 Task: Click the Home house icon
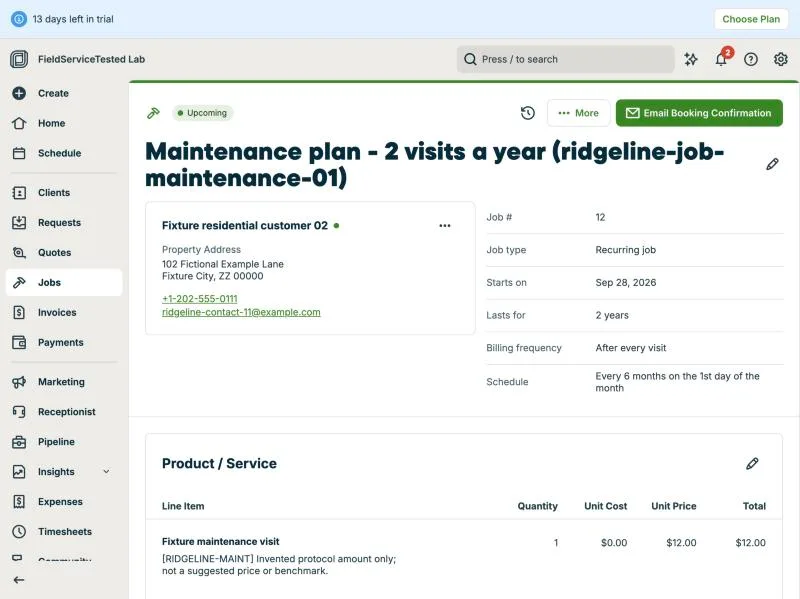(x=19, y=123)
